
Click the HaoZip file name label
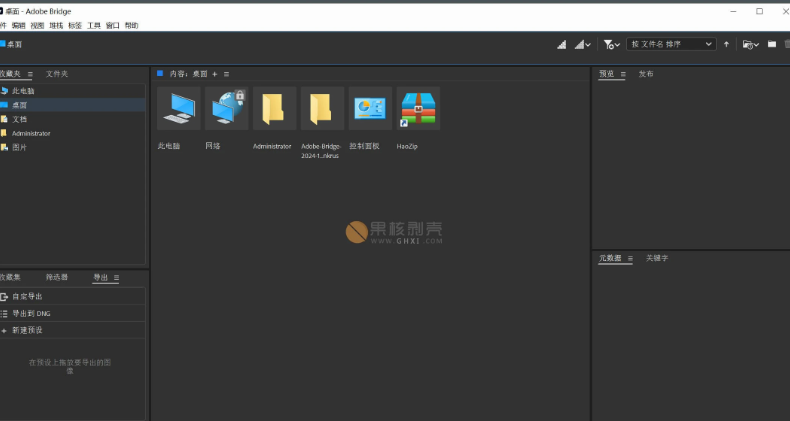[x=407, y=146]
